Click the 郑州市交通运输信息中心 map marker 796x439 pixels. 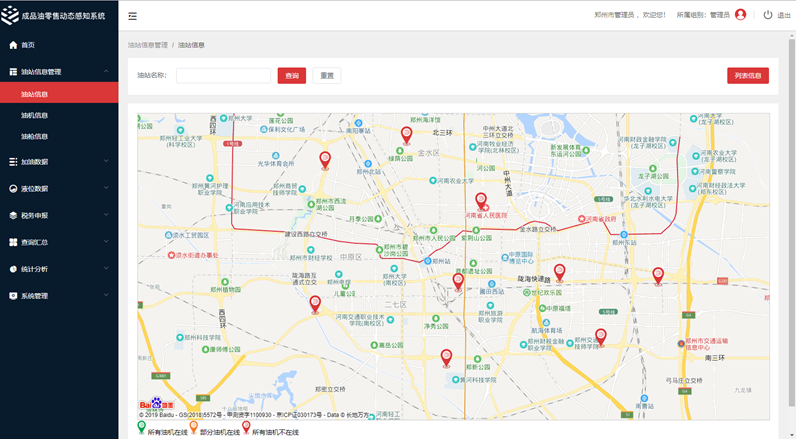click(681, 344)
